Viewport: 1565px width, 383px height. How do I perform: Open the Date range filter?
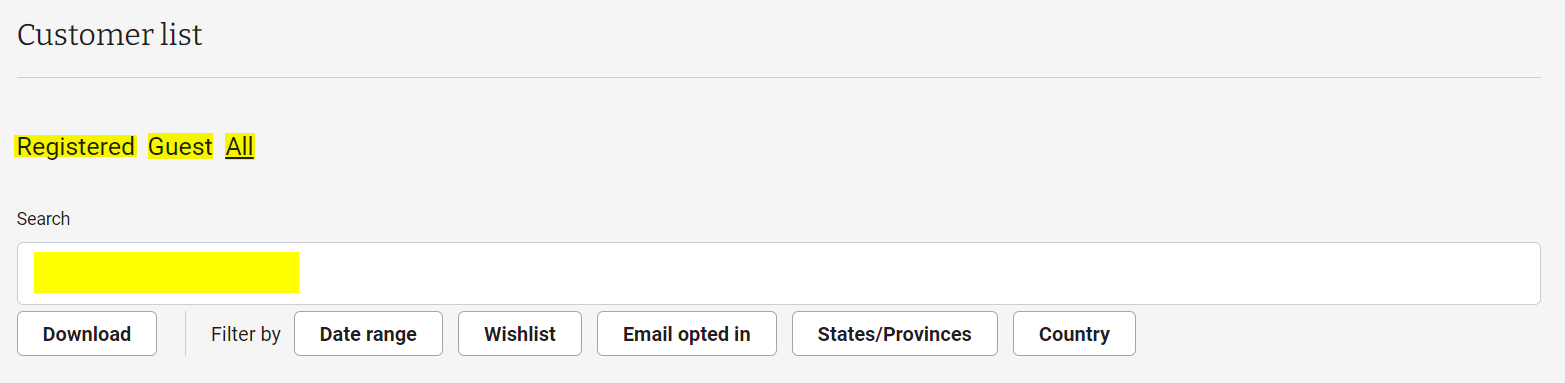[368, 334]
